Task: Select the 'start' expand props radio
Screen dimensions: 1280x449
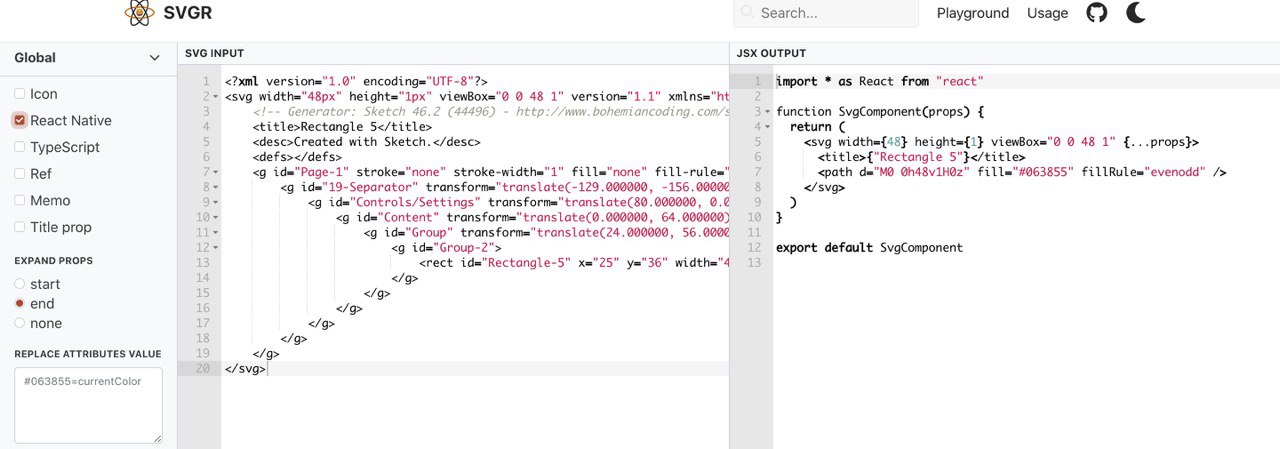Action: pos(20,284)
